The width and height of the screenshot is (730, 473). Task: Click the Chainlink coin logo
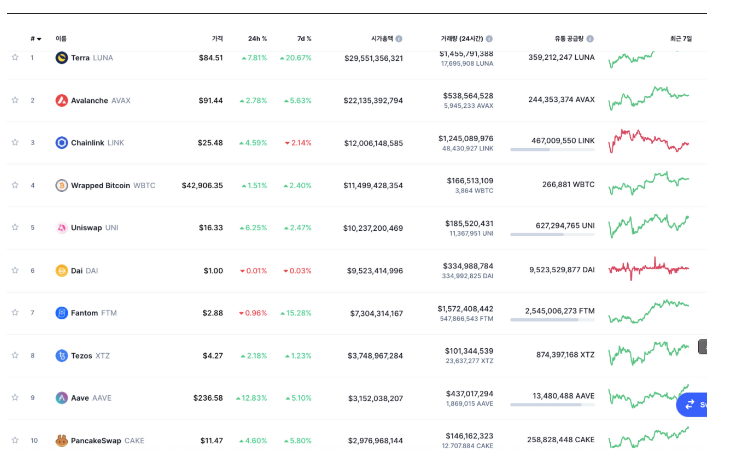[61, 142]
